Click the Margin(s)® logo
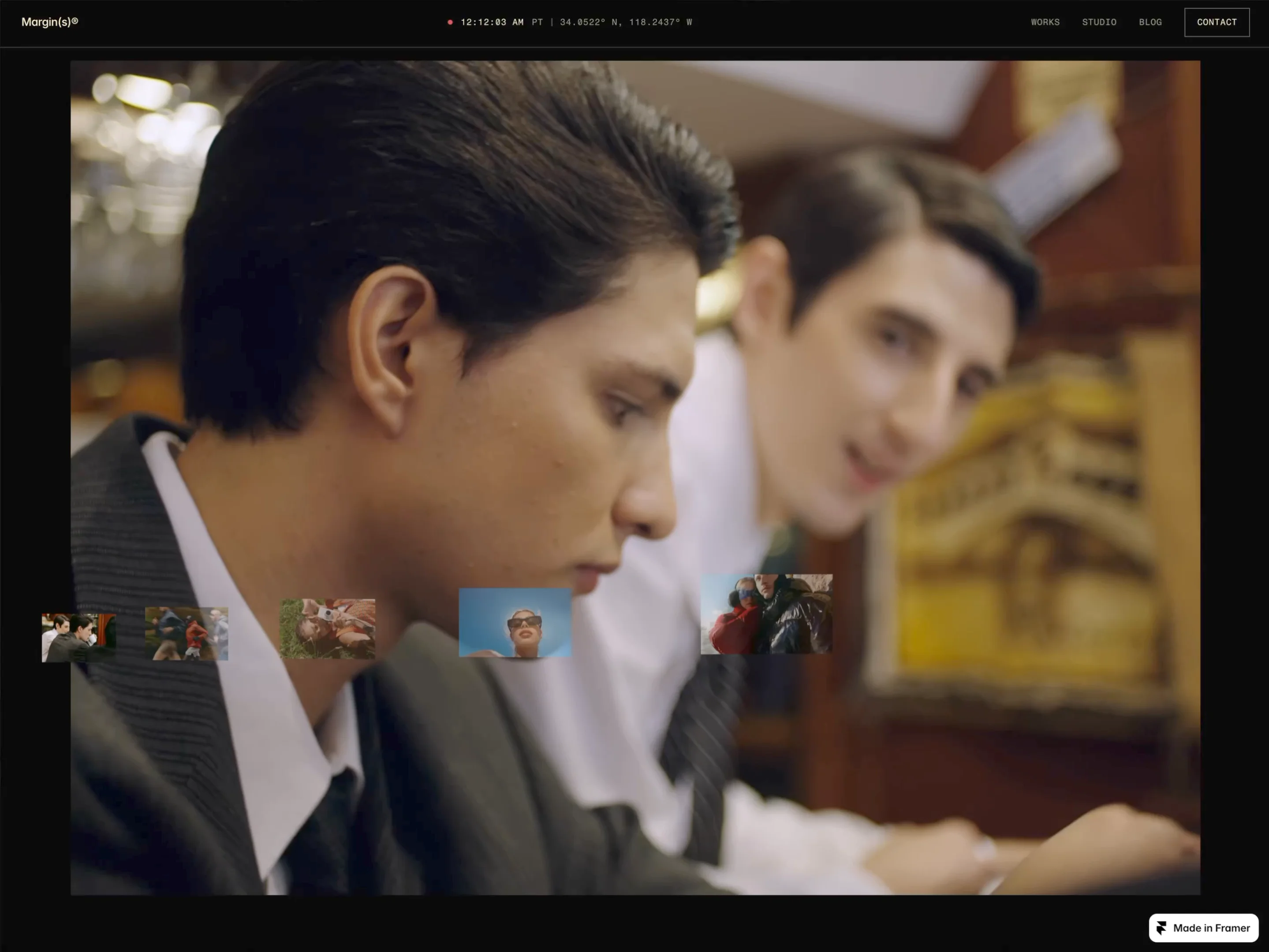Screen dimensions: 1269x952 click(x=50, y=22)
